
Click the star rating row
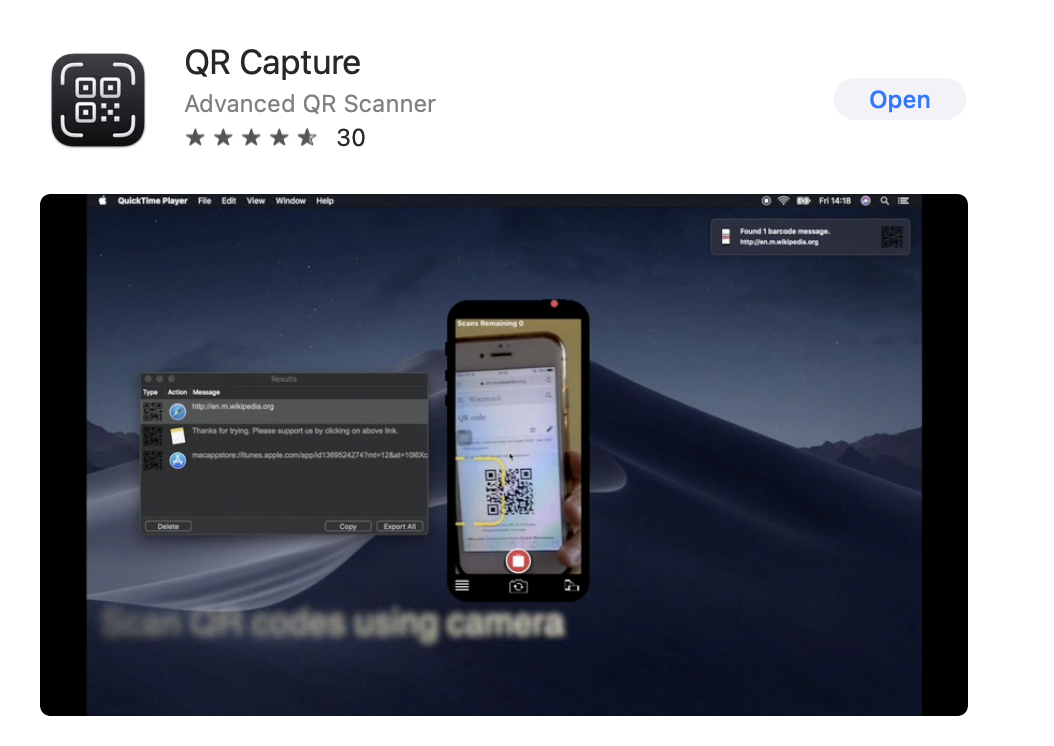(251, 138)
